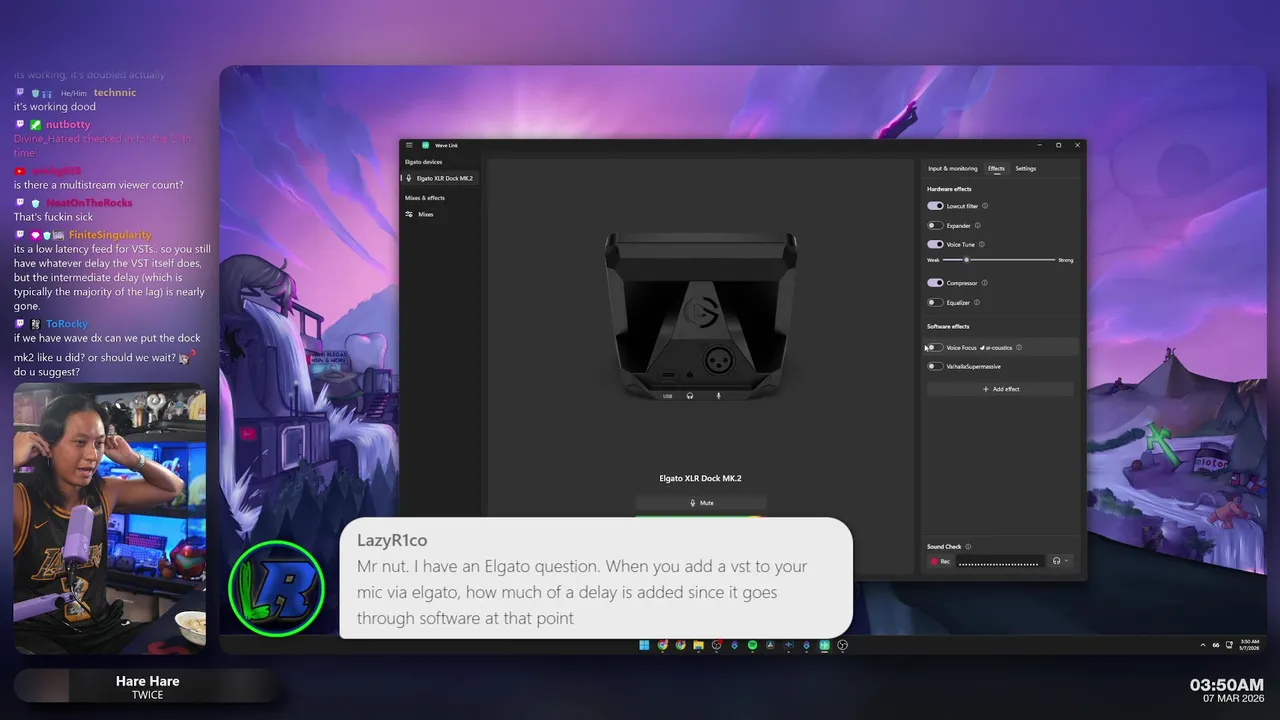This screenshot has width=1280, height=720.
Task: Show info for Voice Tune
Action: pos(981,244)
